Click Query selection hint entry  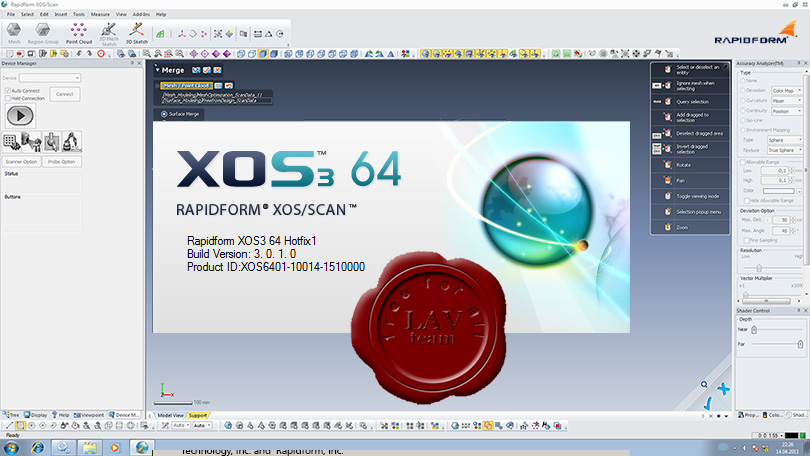coord(690,102)
